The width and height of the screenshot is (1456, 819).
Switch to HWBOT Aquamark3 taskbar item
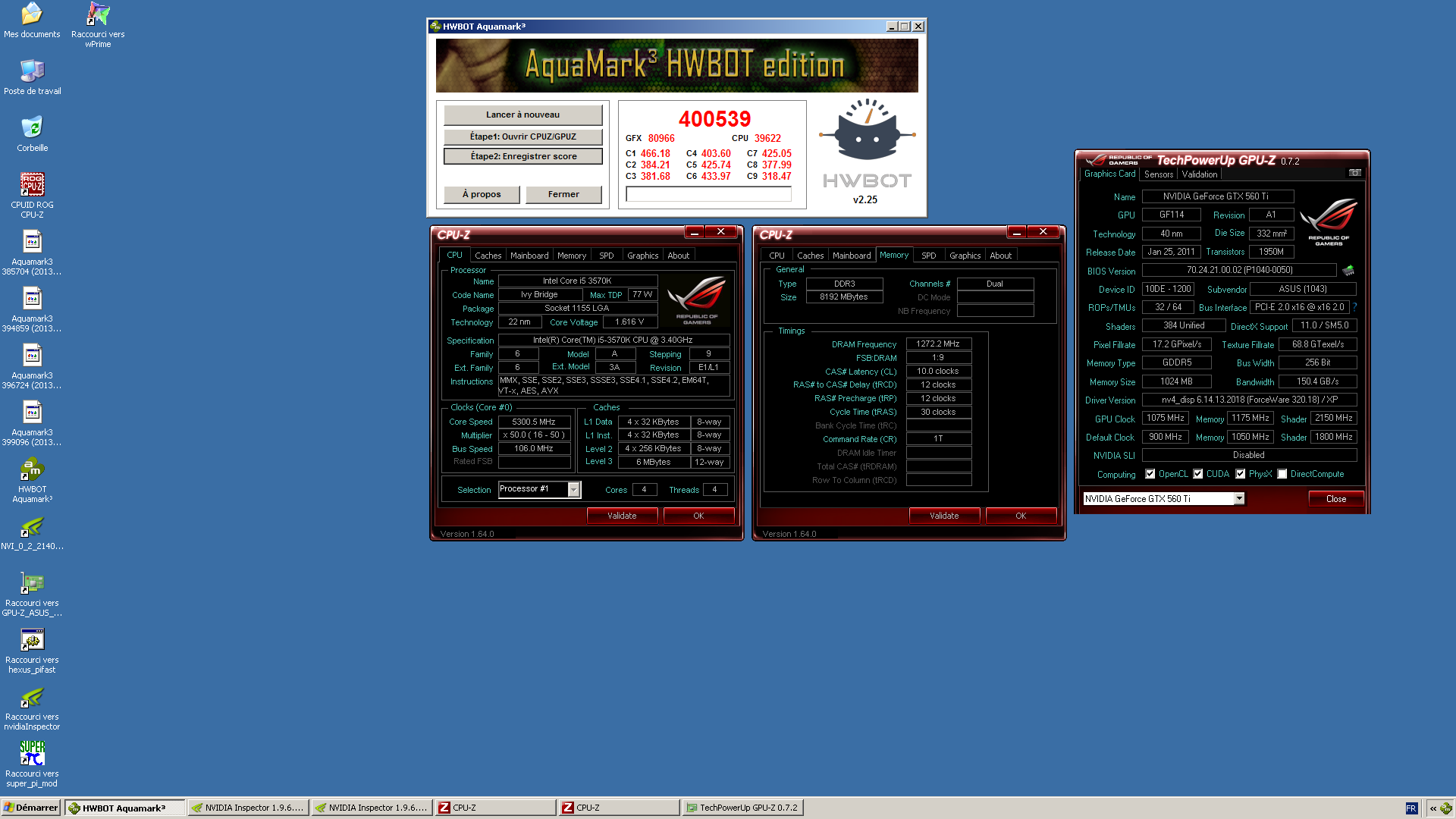coord(124,808)
